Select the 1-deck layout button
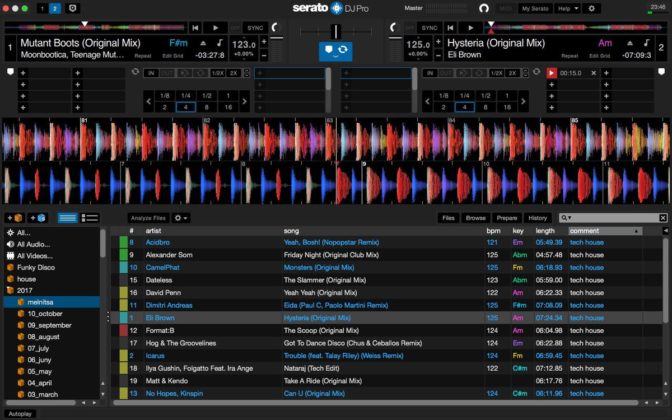The height and width of the screenshot is (420, 672). 42,8
